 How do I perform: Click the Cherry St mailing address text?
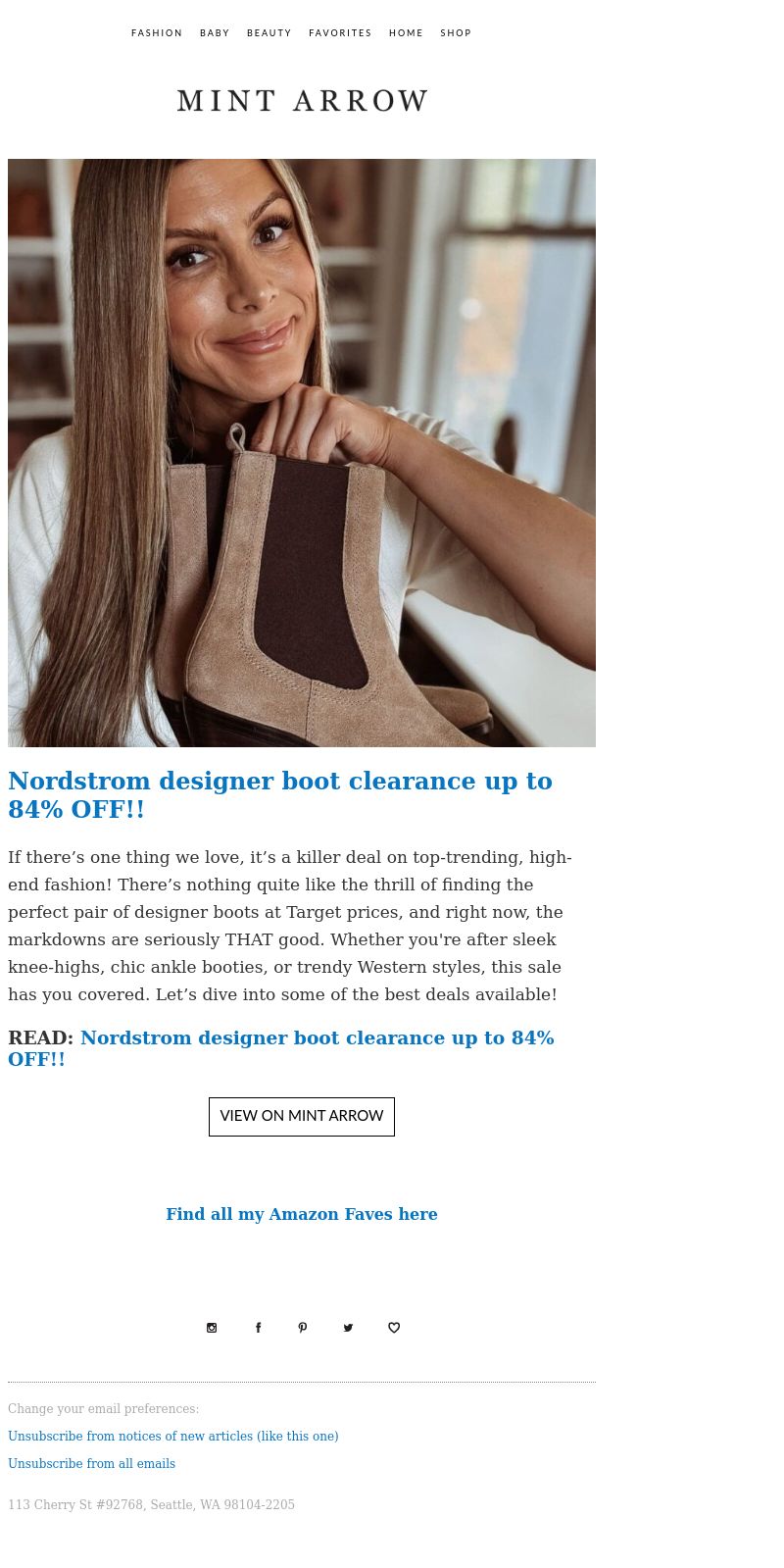click(x=151, y=1505)
